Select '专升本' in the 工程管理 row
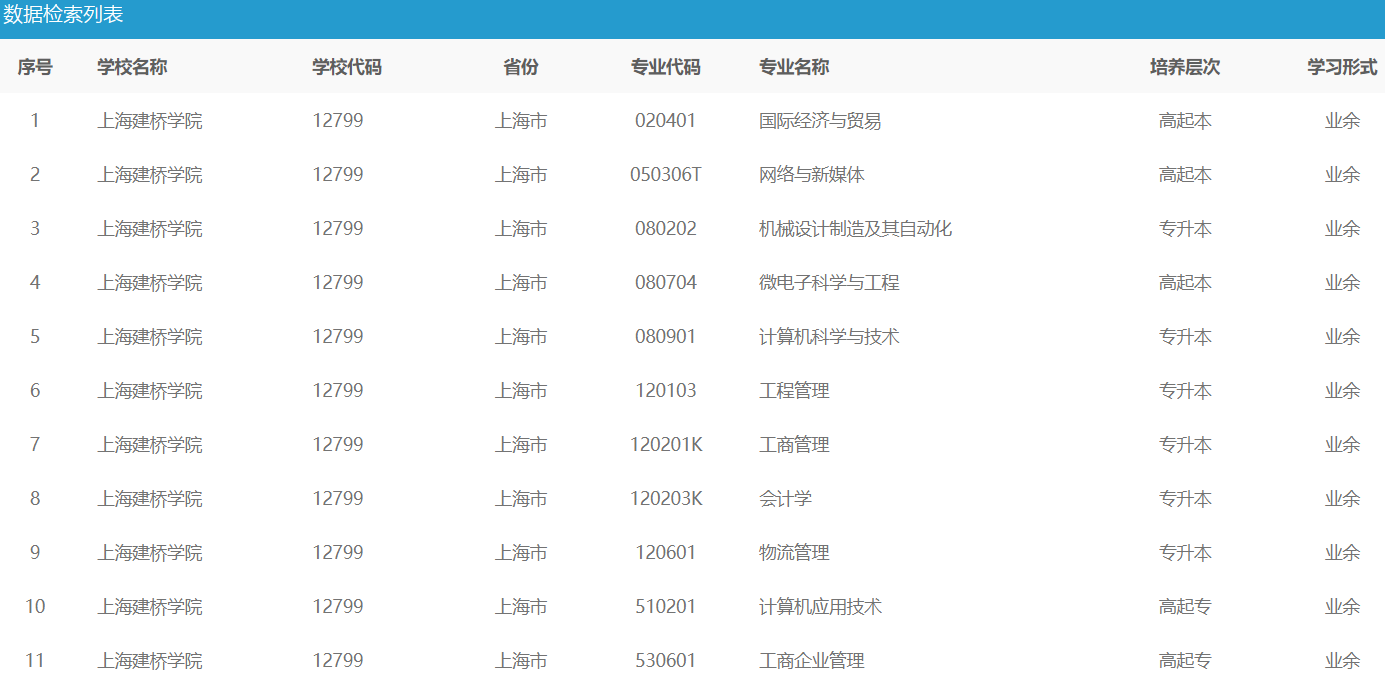Image resolution: width=1385 pixels, height=684 pixels. 1185,391
